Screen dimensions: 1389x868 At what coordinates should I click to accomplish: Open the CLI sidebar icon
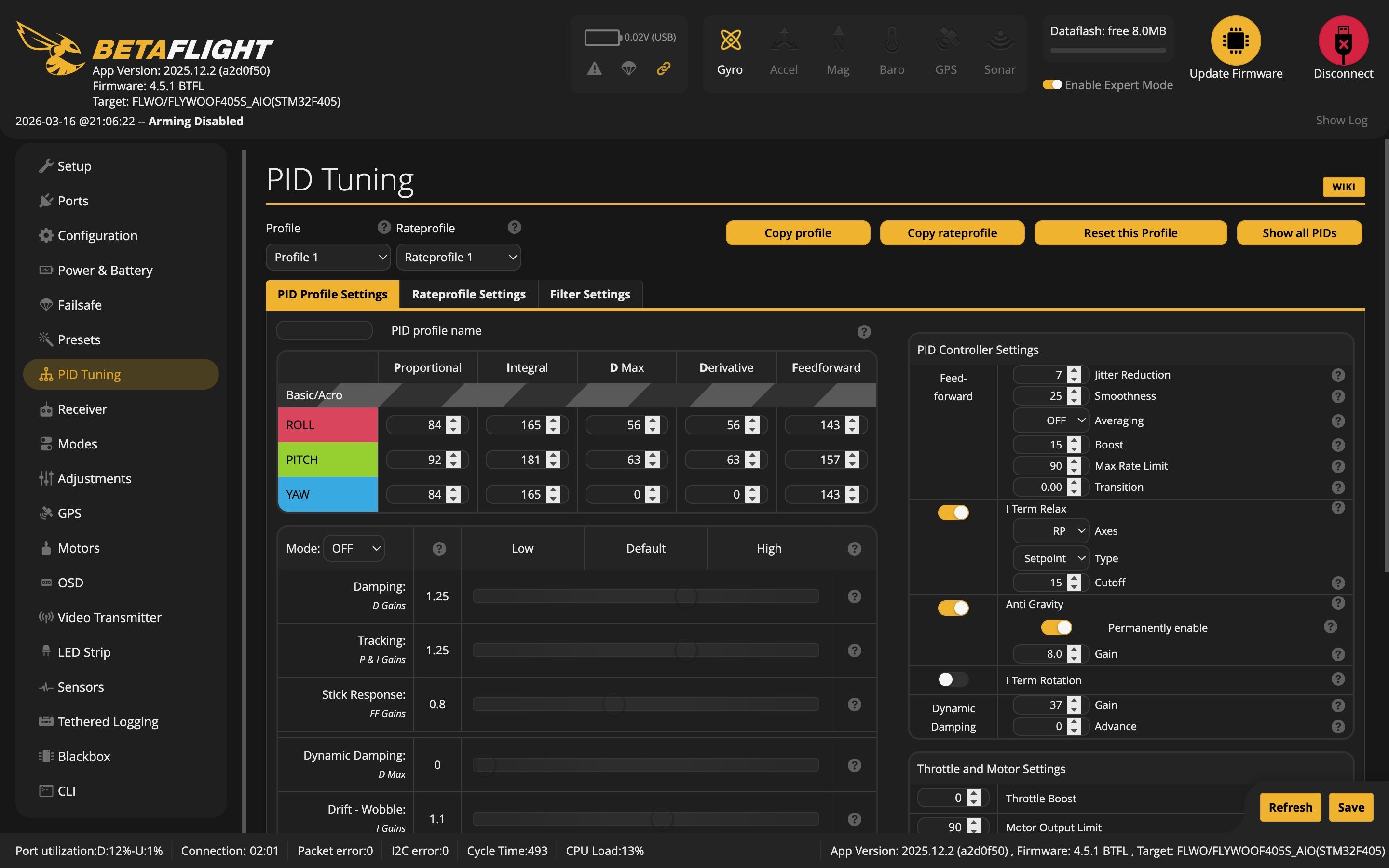(x=46, y=790)
